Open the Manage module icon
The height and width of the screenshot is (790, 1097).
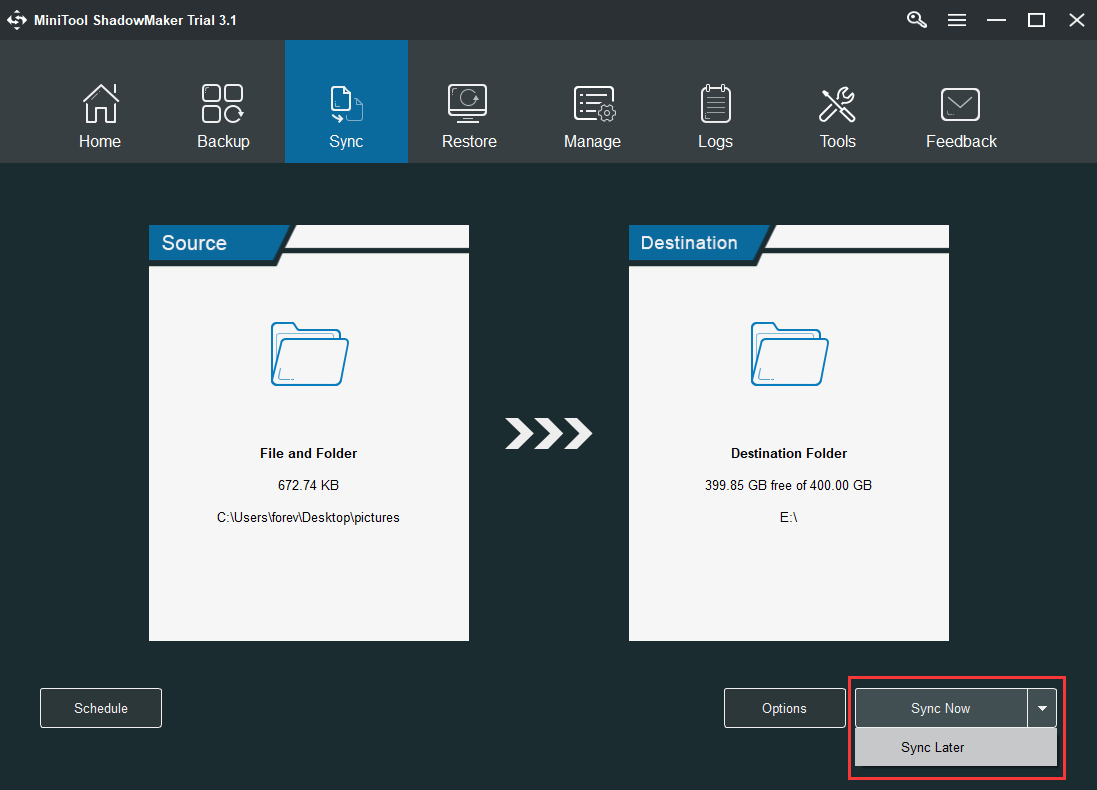tap(592, 103)
